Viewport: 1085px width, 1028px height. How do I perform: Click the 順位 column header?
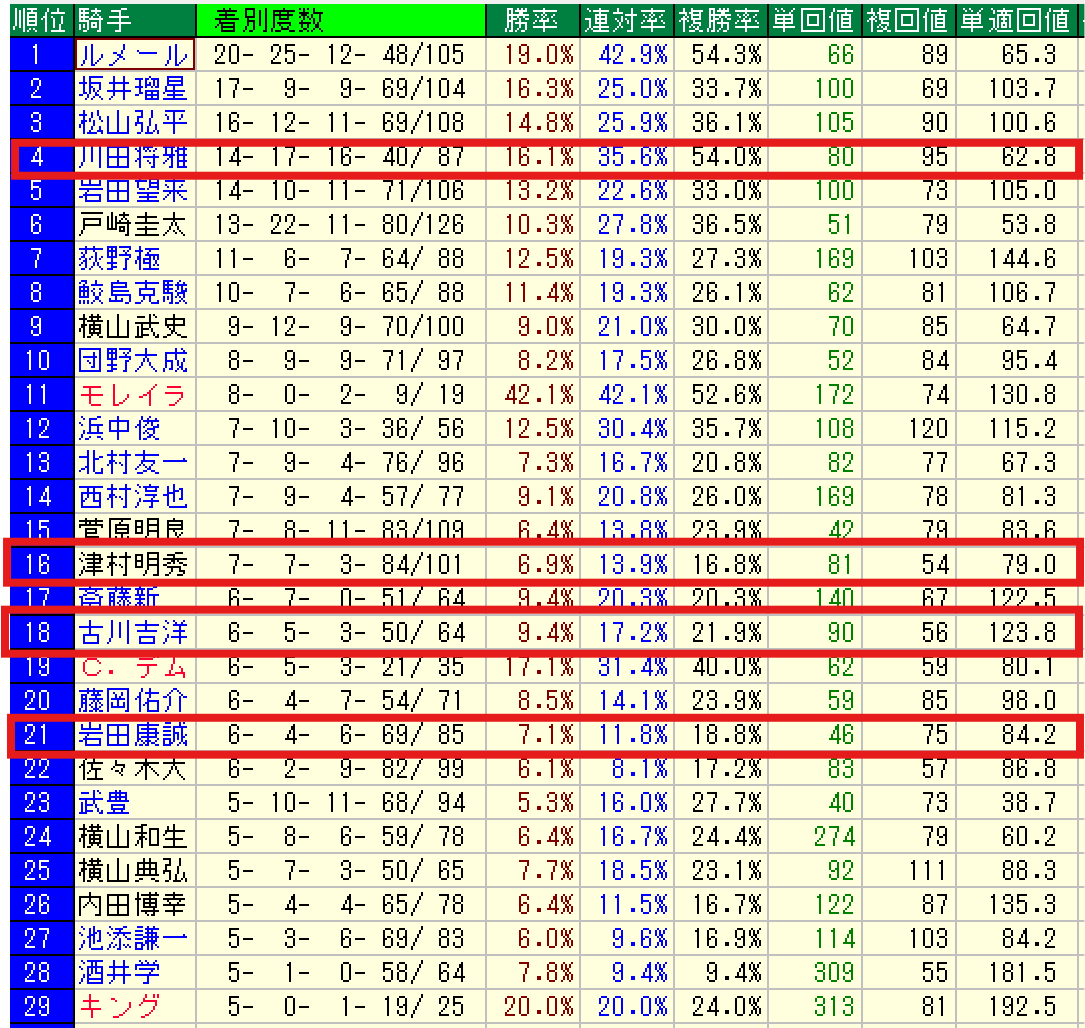[37, 19]
